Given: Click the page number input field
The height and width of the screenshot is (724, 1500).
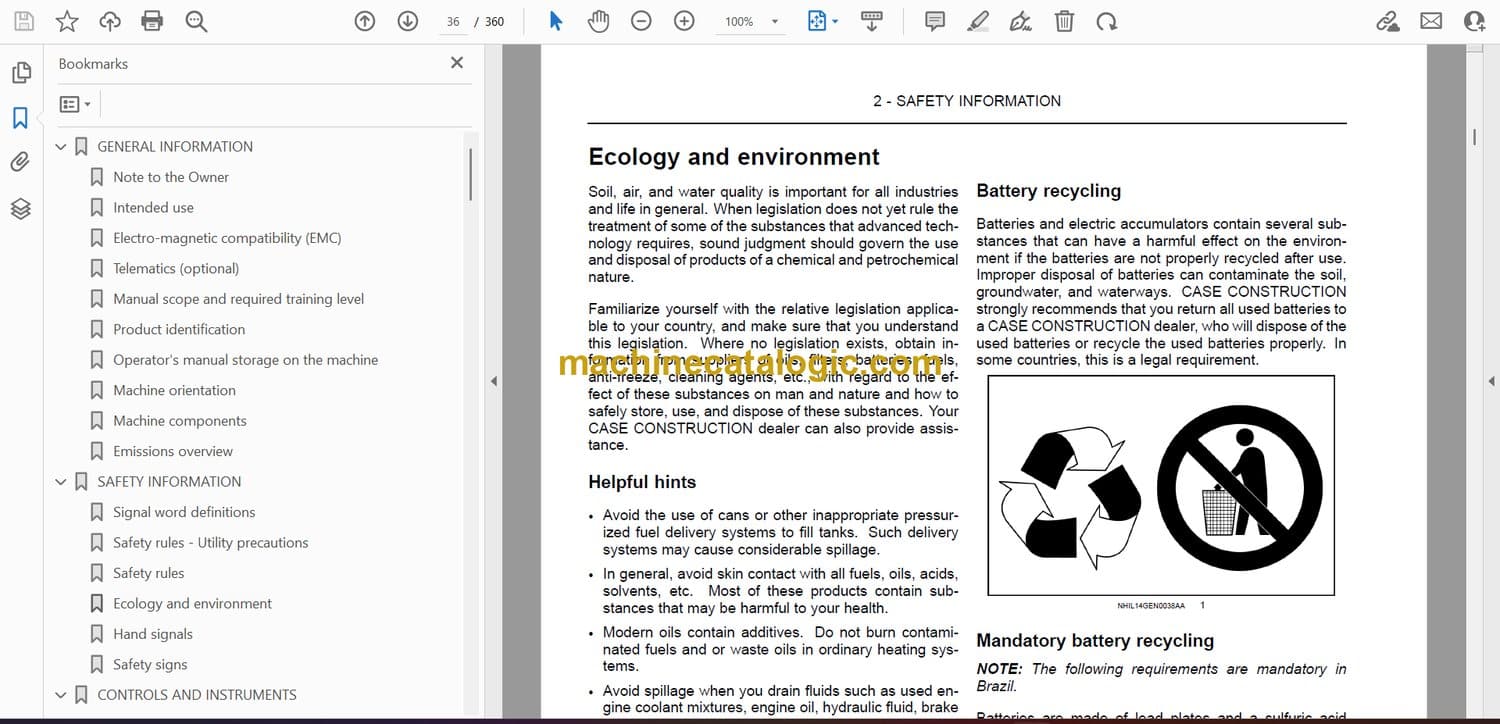Looking at the screenshot, I should pos(453,22).
